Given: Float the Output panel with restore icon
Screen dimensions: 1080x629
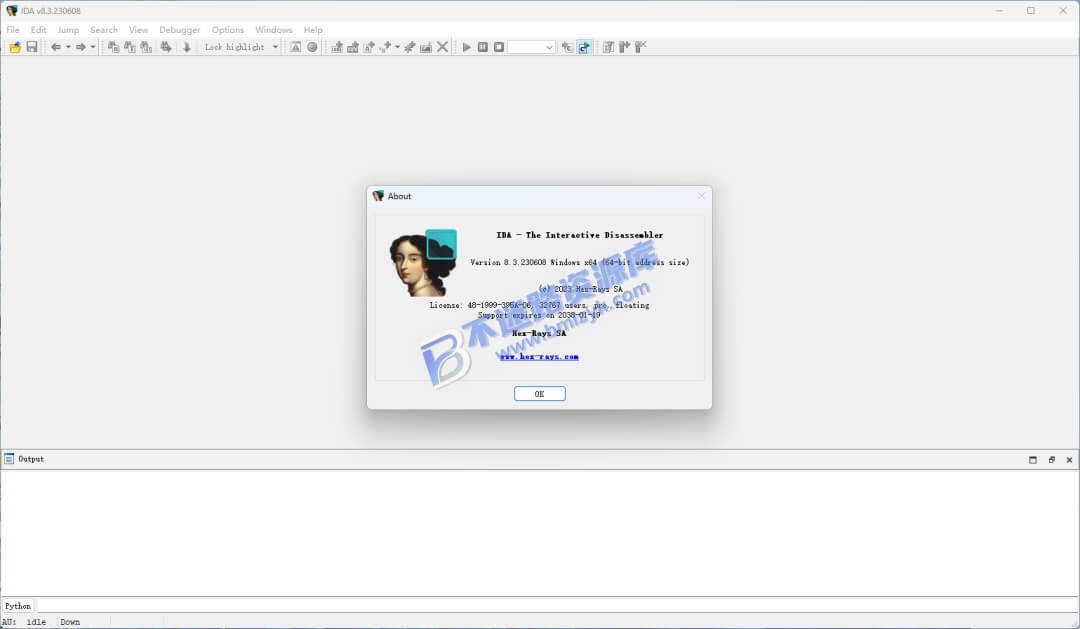Looking at the screenshot, I should [1051, 460].
